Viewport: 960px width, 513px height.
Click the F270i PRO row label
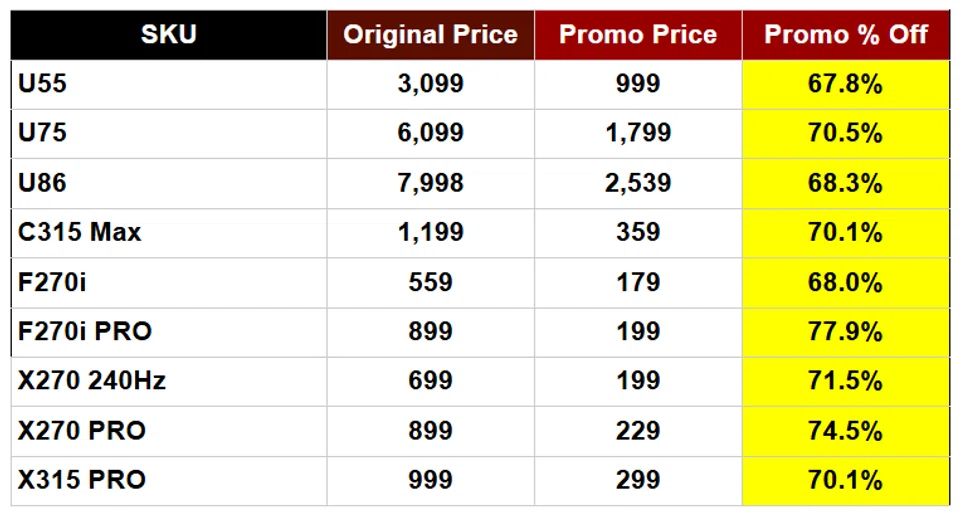tap(85, 332)
